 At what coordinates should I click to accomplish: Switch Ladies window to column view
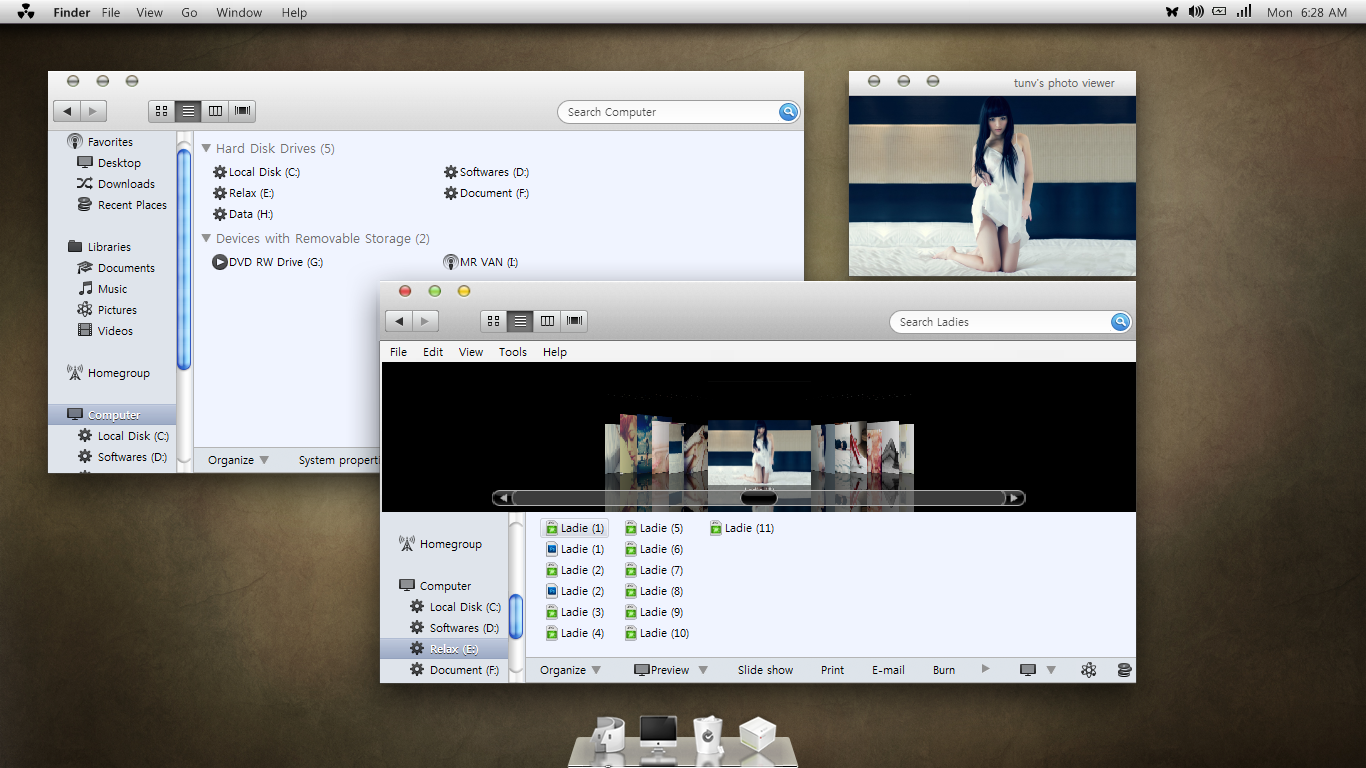point(547,321)
